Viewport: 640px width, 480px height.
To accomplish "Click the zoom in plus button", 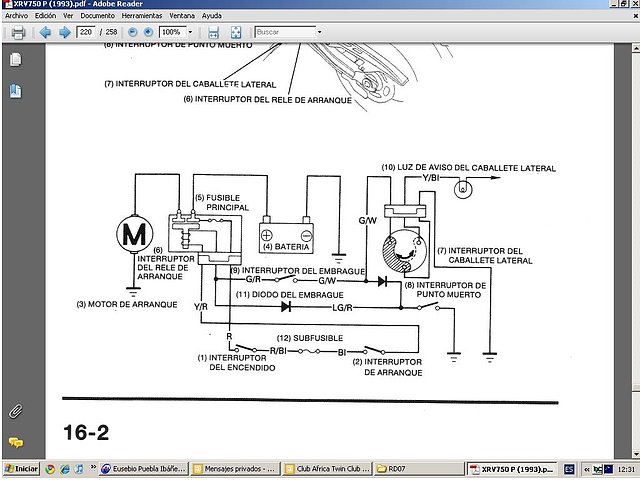I will pos(148,32).
